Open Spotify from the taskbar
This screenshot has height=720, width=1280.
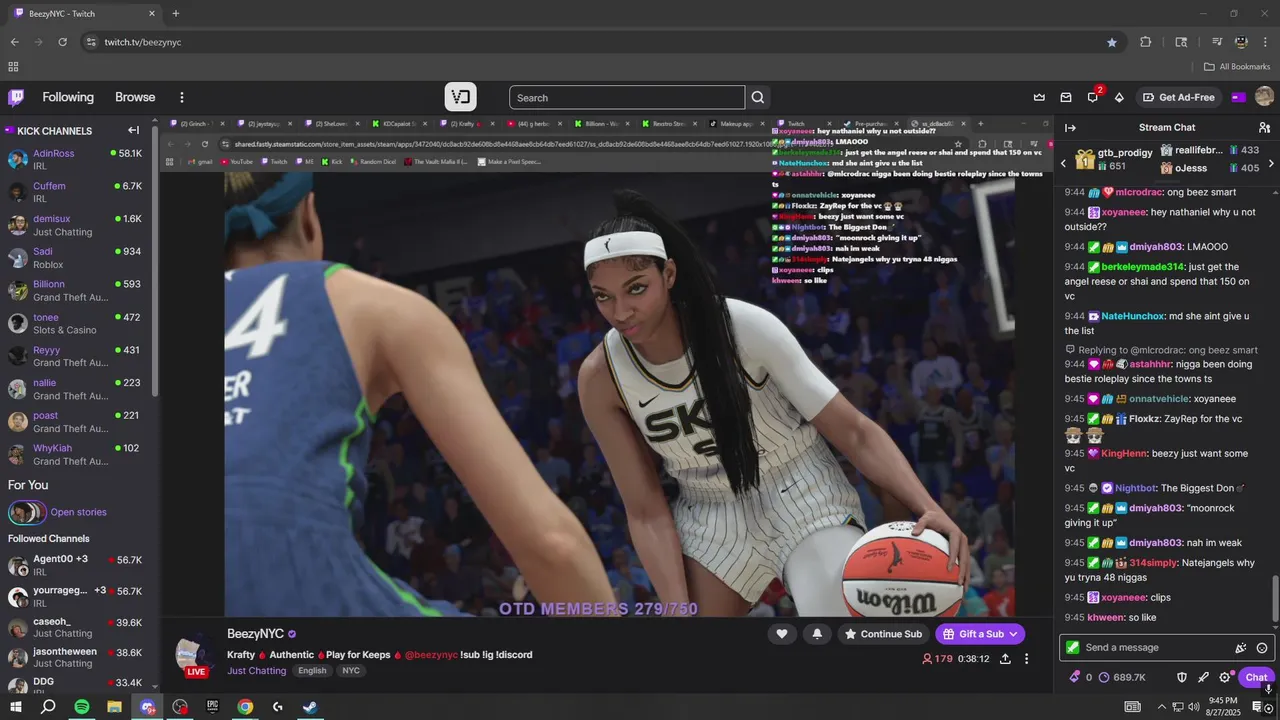coord(82,707)
